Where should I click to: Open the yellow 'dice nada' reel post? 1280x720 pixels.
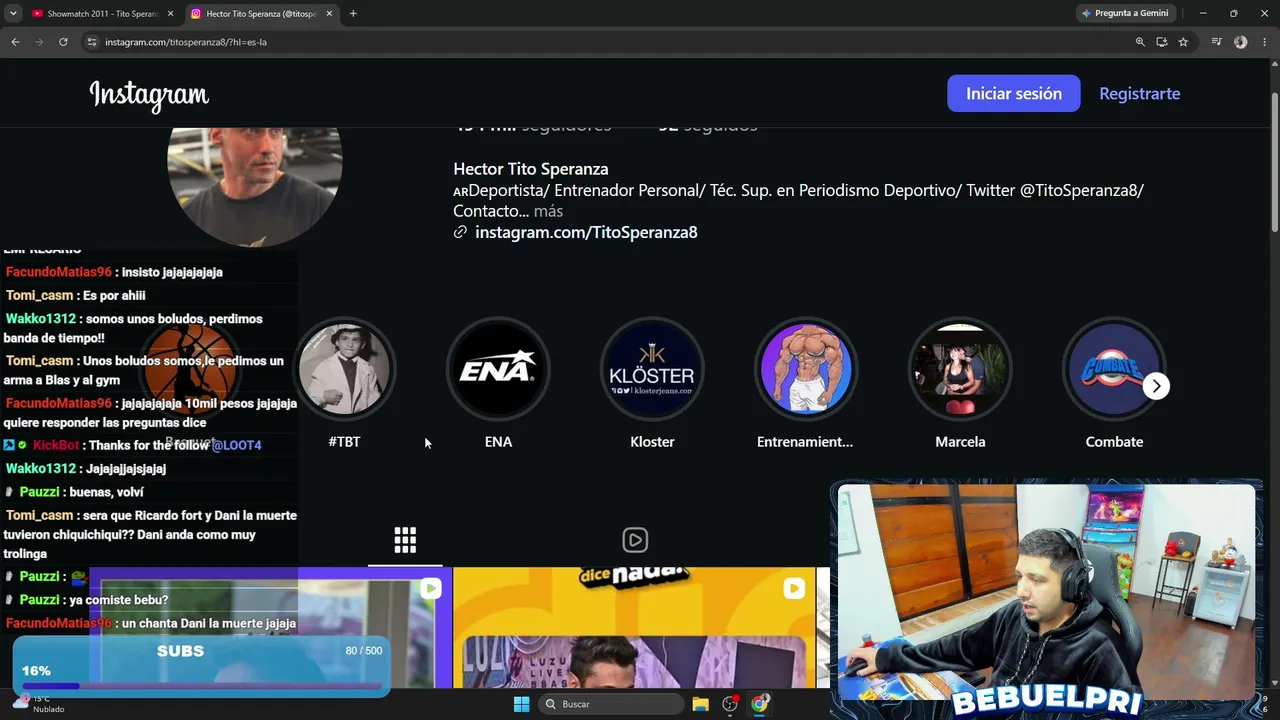coord(634,628)
